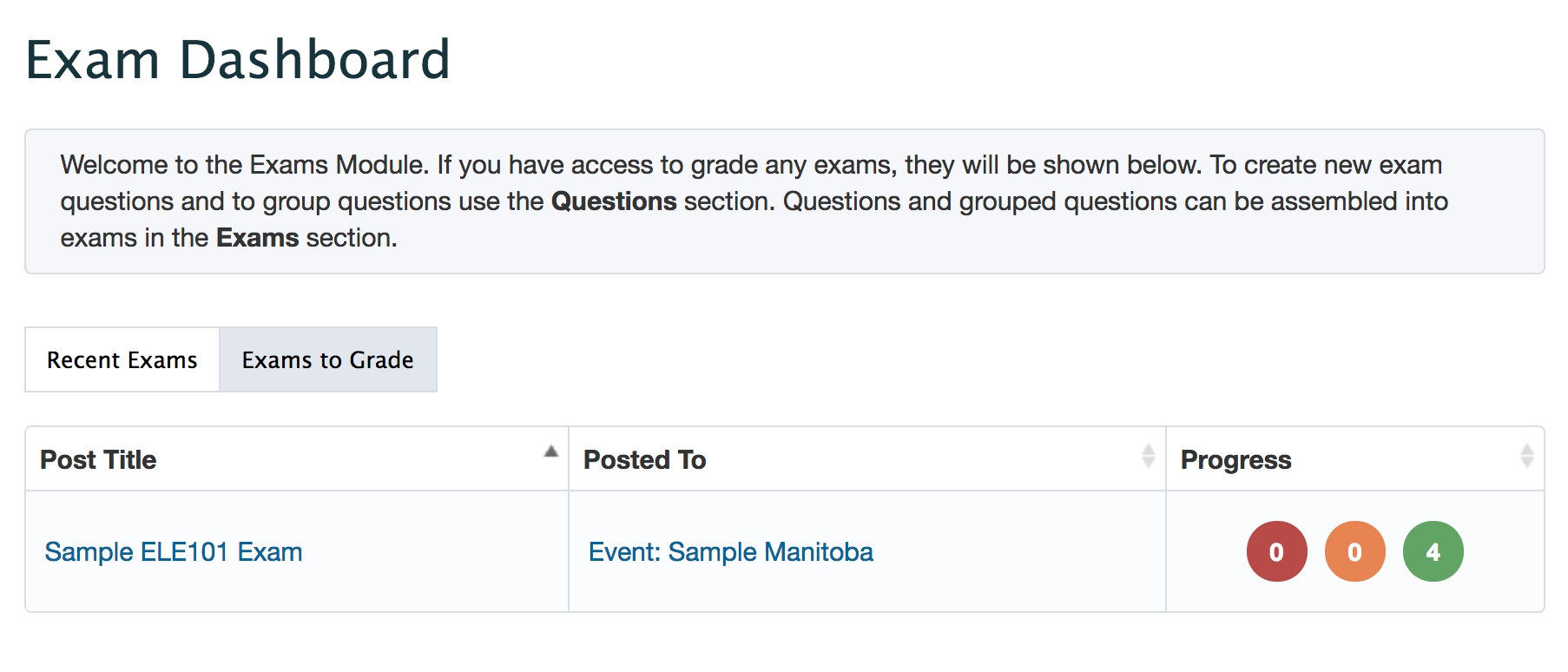Click the Progress column header label

[1235, 459]
